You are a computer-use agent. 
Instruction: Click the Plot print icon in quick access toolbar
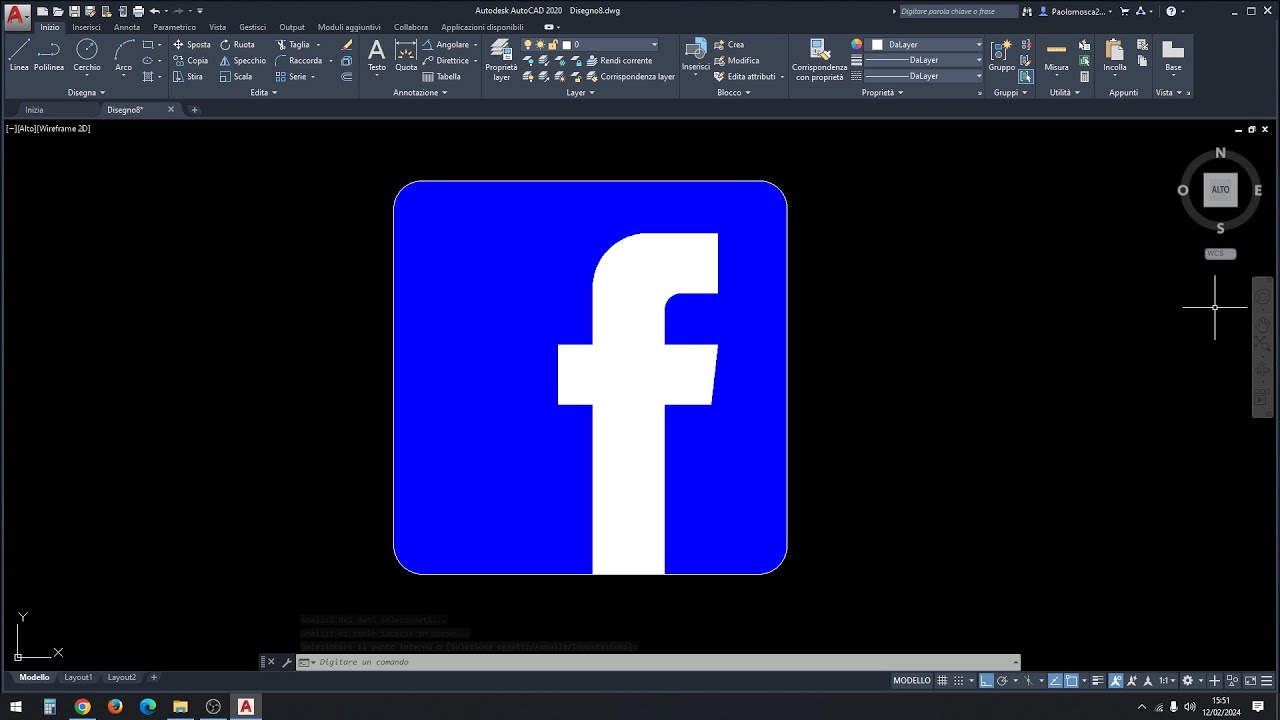tap(138, 11)
